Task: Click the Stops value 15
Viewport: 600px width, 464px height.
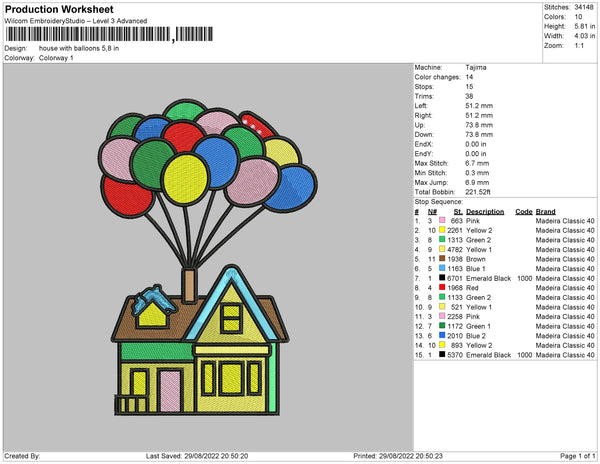Action: coord(469,86)
